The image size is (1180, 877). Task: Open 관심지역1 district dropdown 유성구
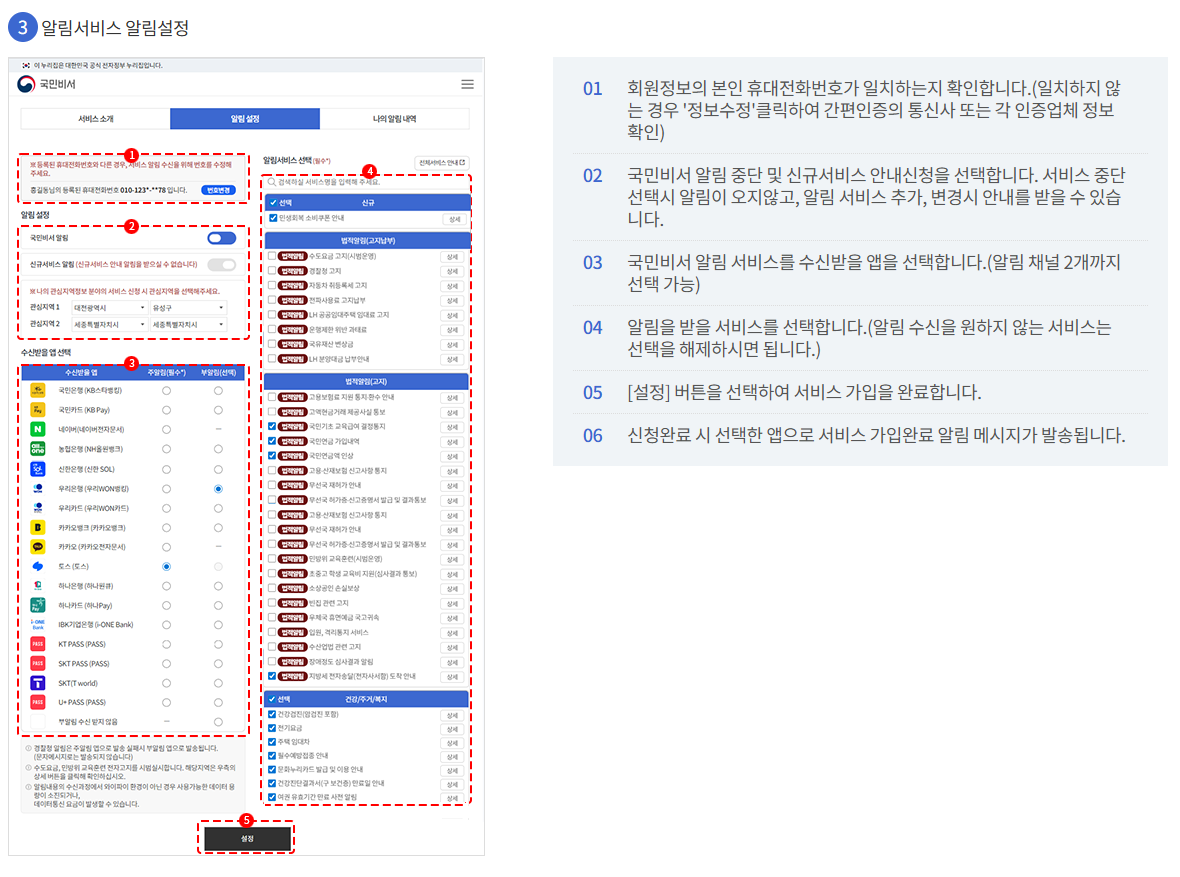click(x=188, y=308)
